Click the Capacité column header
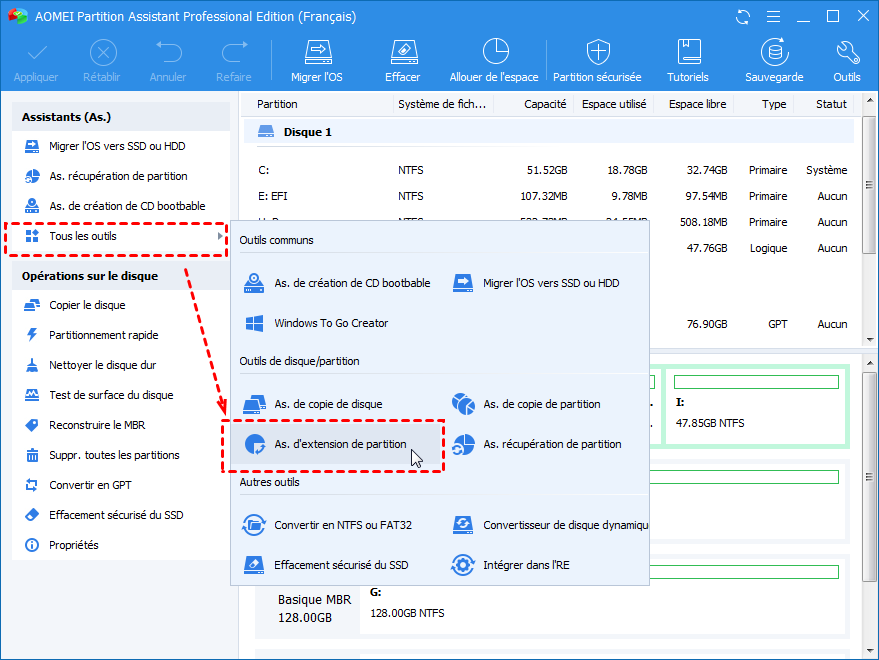The height and width of the screenshot is (660, 879). [x=545, y=104]
